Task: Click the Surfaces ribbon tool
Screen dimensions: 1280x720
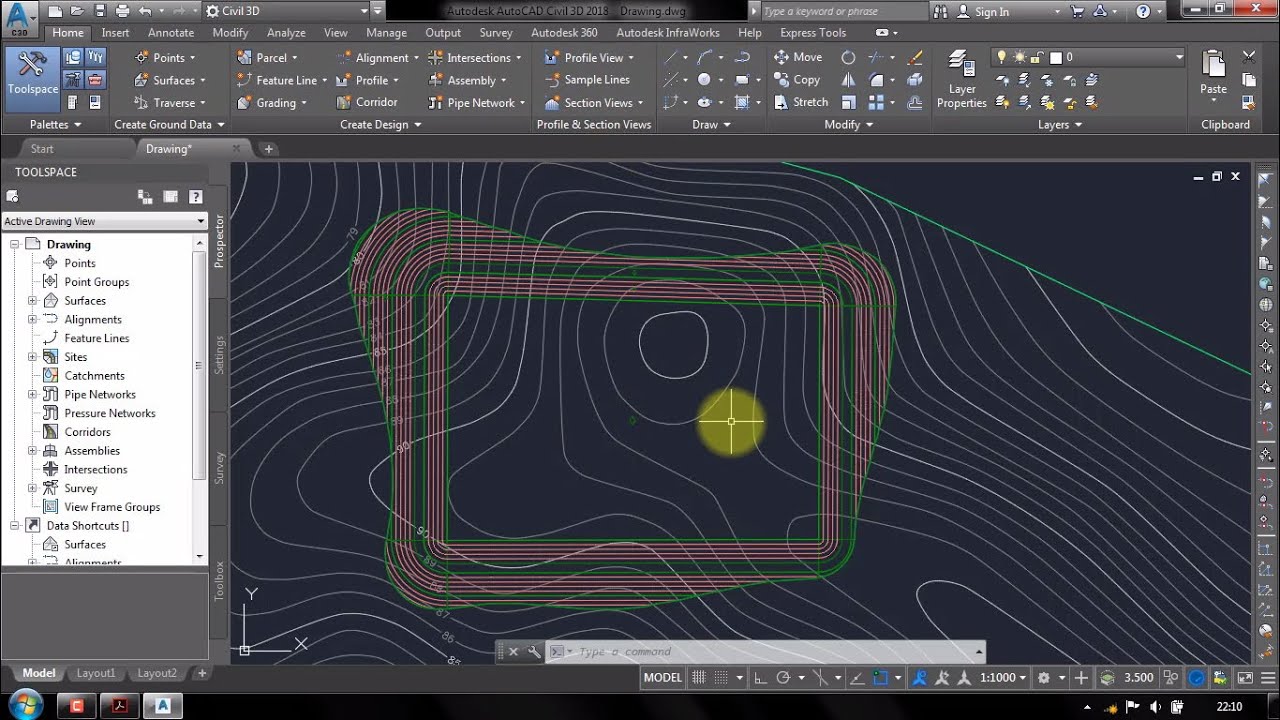Action: coord(173,80)
